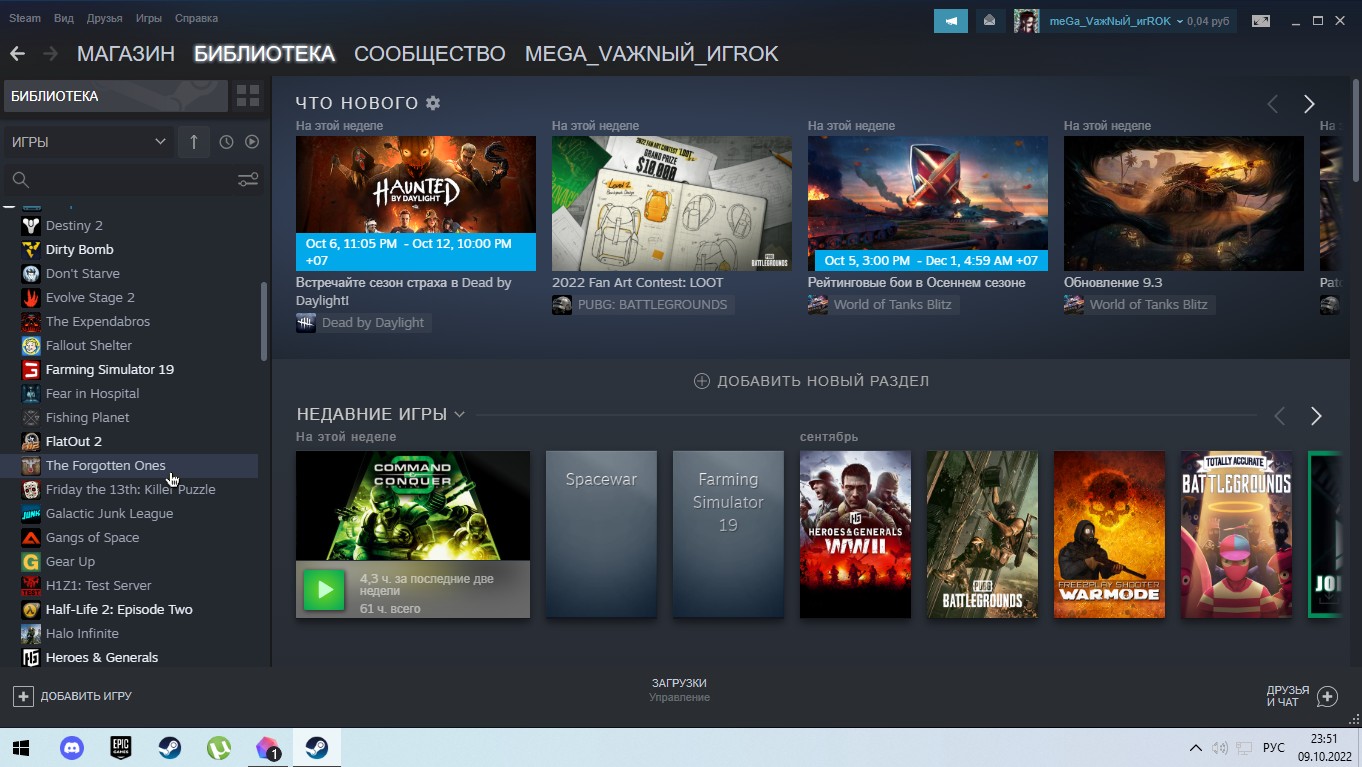This screenshot has width=1362, height=767.
Task: Expand the НЕДАВНИЕ ИГРЫ section dropdown
Action: click(x=459, y=415)
